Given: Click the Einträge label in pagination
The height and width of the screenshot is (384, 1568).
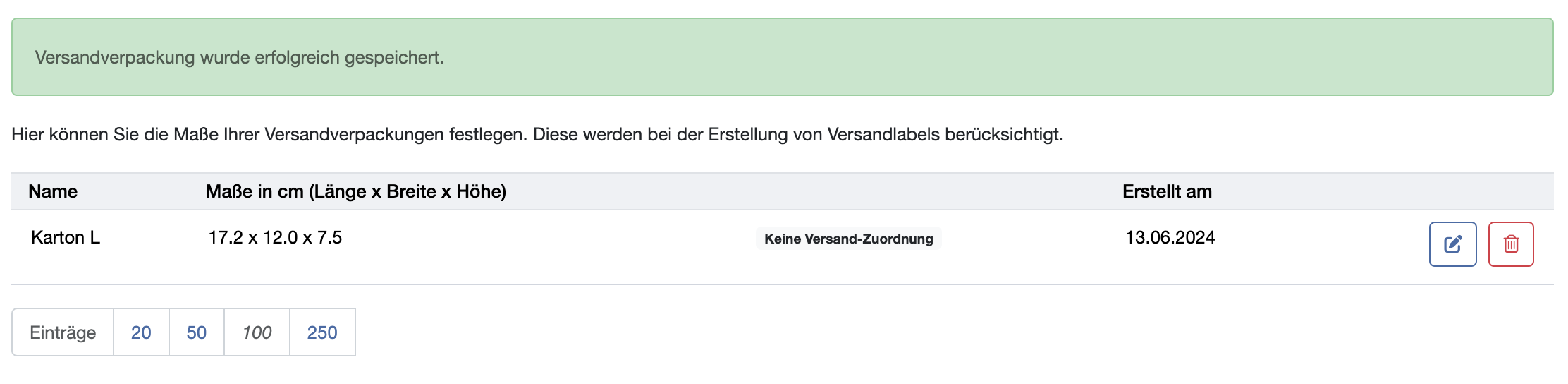Looking at the screenshot, I should (63, 332).
